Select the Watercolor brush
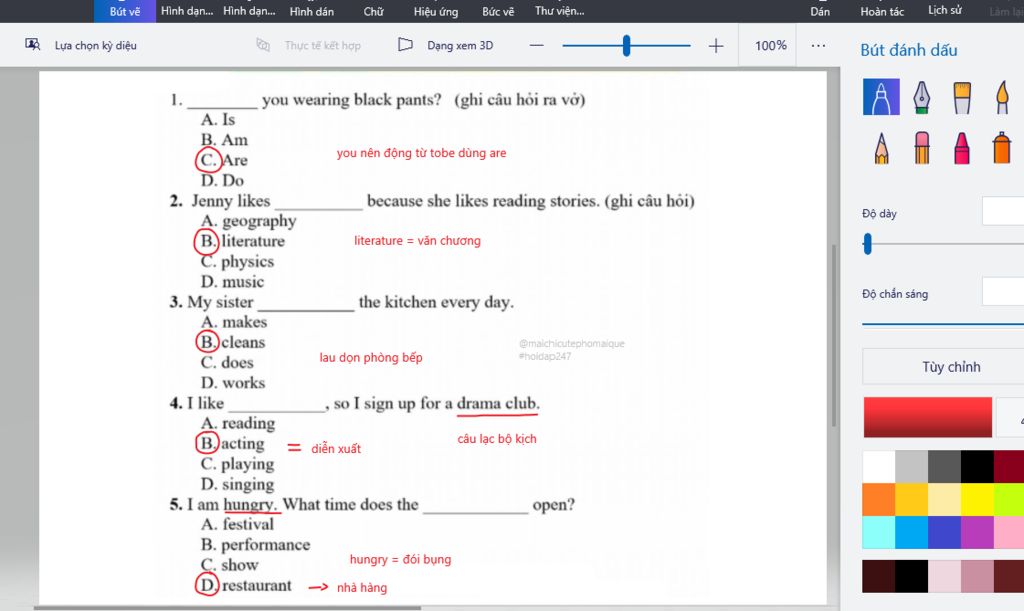The image size is (1024, 611). coord(1002,97)
